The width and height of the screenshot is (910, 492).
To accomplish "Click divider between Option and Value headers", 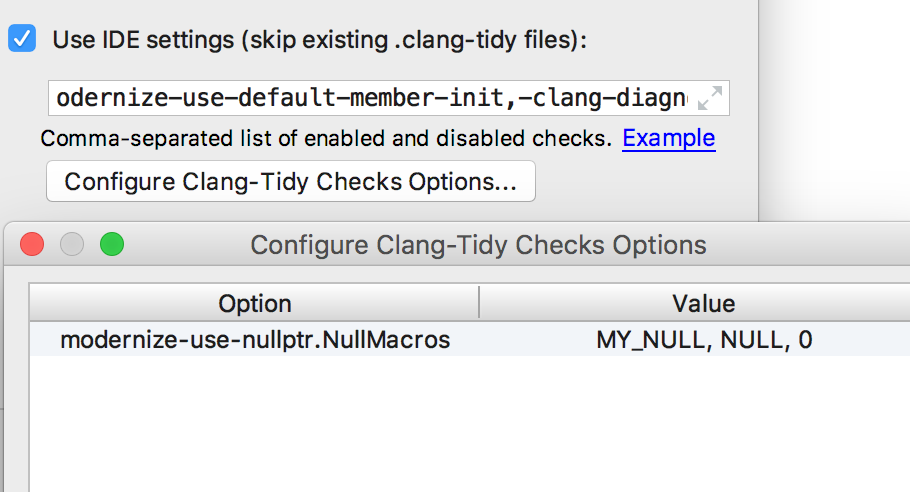I will (x=479, y=302).
